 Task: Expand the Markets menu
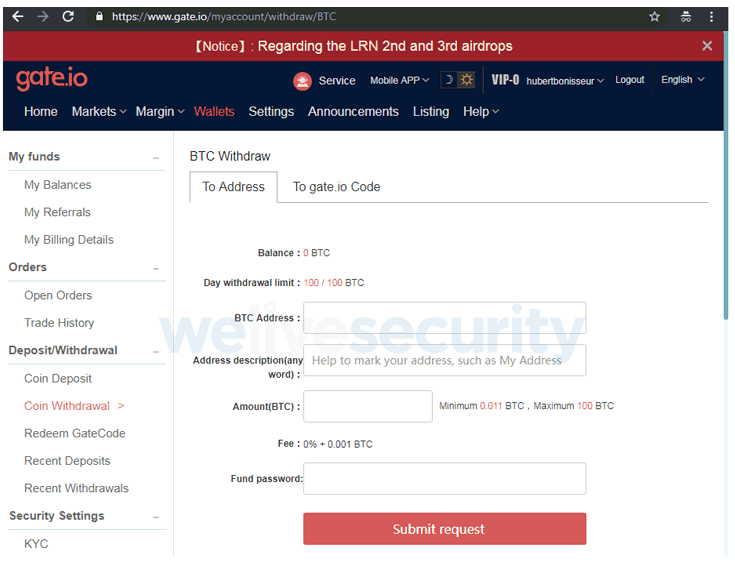coord(99,112)
